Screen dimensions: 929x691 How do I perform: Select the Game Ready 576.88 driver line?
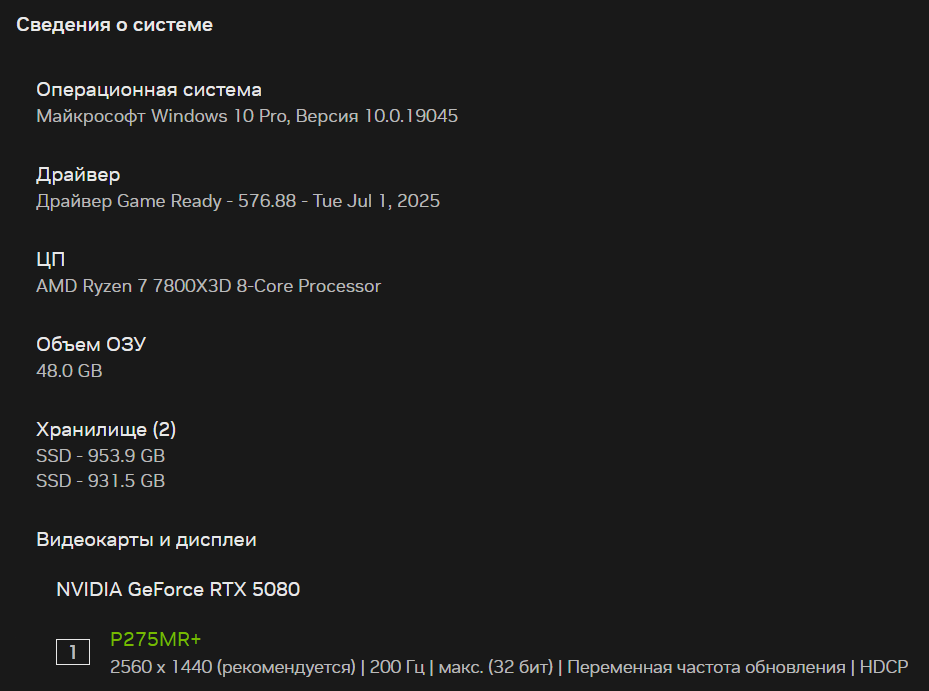coord(238,201)
